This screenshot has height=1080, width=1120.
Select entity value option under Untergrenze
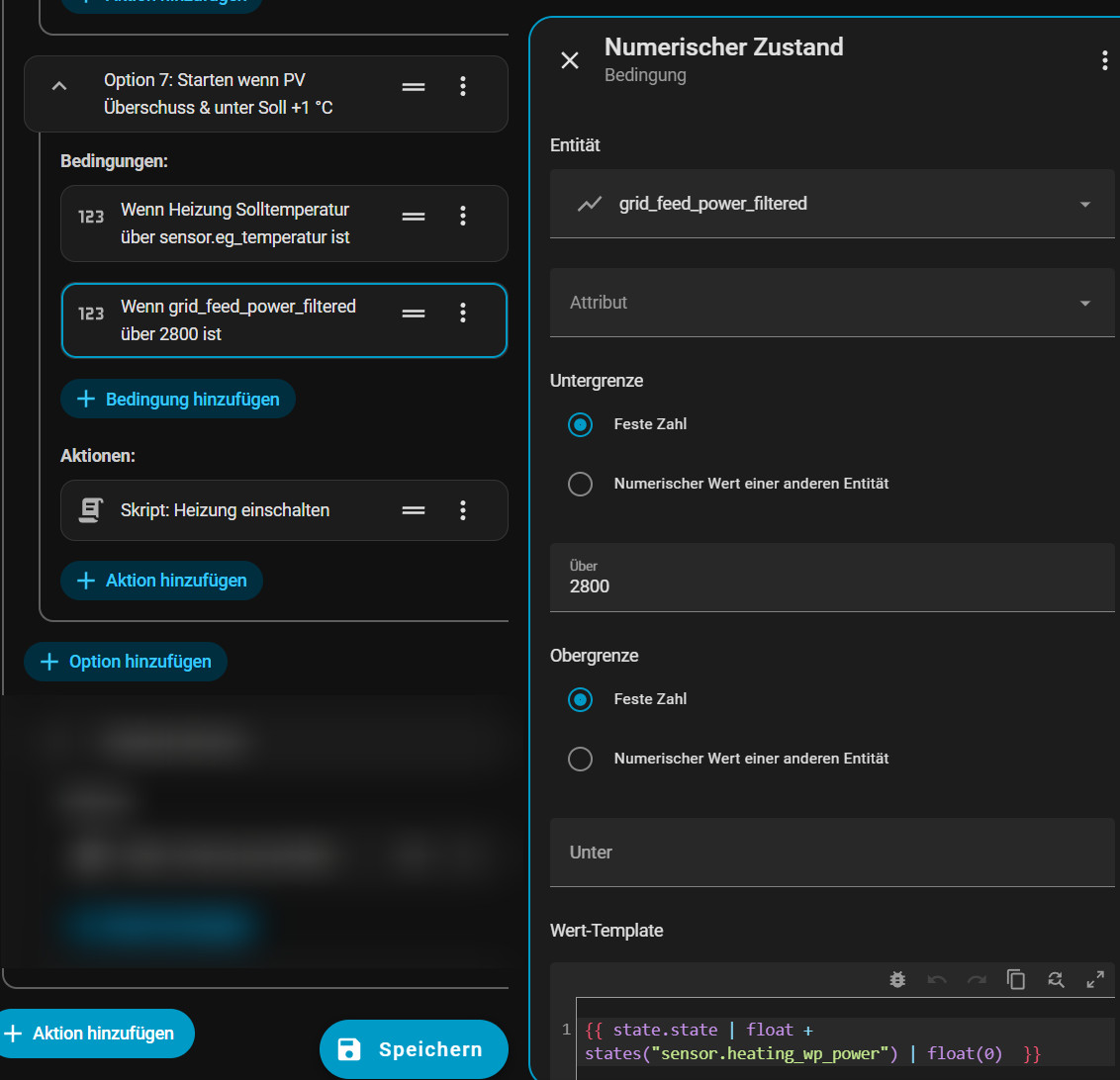tap(581, 484)
